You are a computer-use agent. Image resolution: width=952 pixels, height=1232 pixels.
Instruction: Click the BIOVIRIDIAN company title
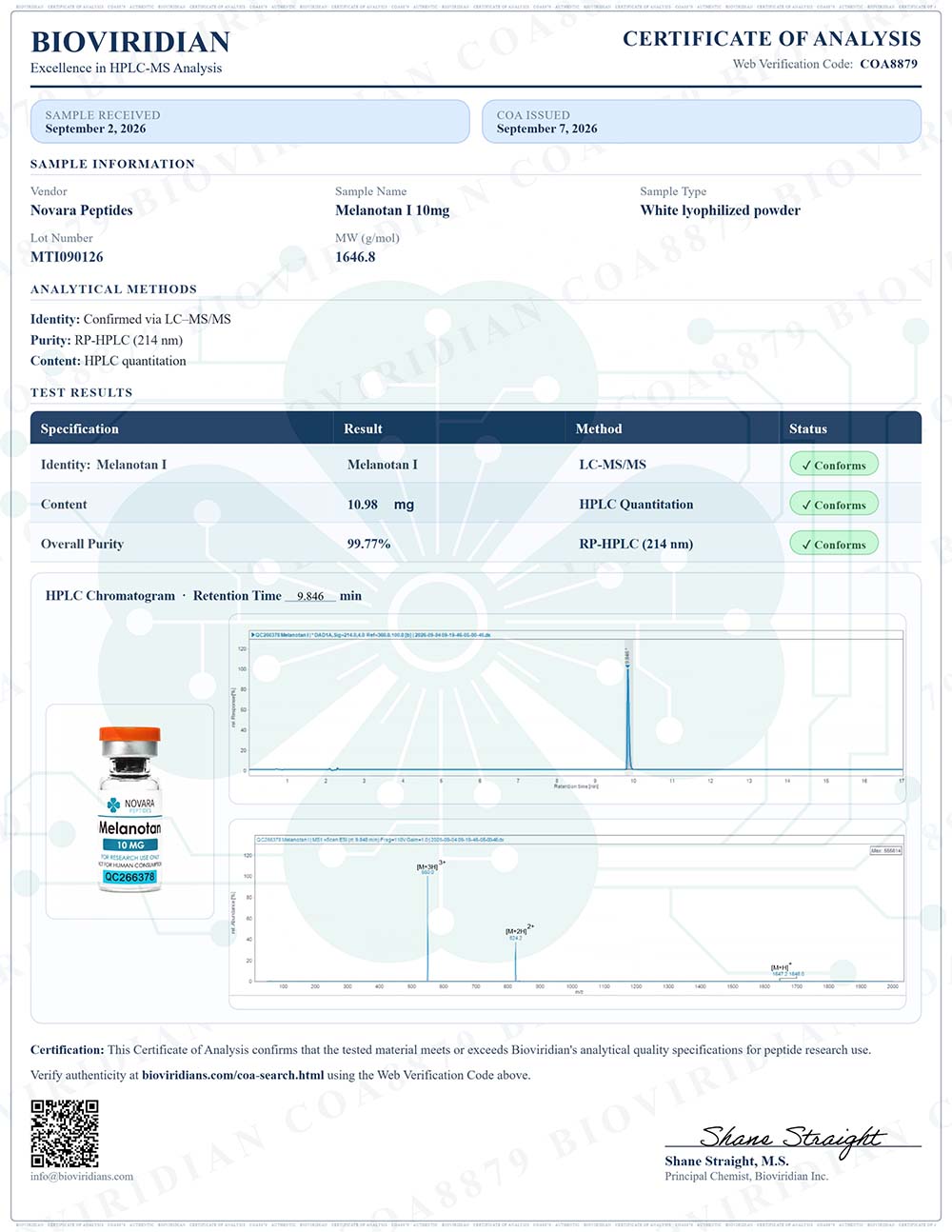pos(130,42)
